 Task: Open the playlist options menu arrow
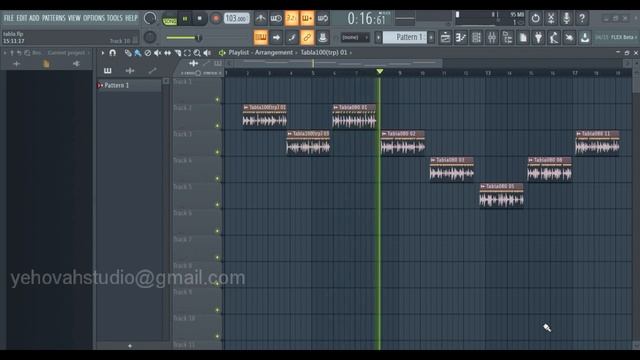(102, 53)
